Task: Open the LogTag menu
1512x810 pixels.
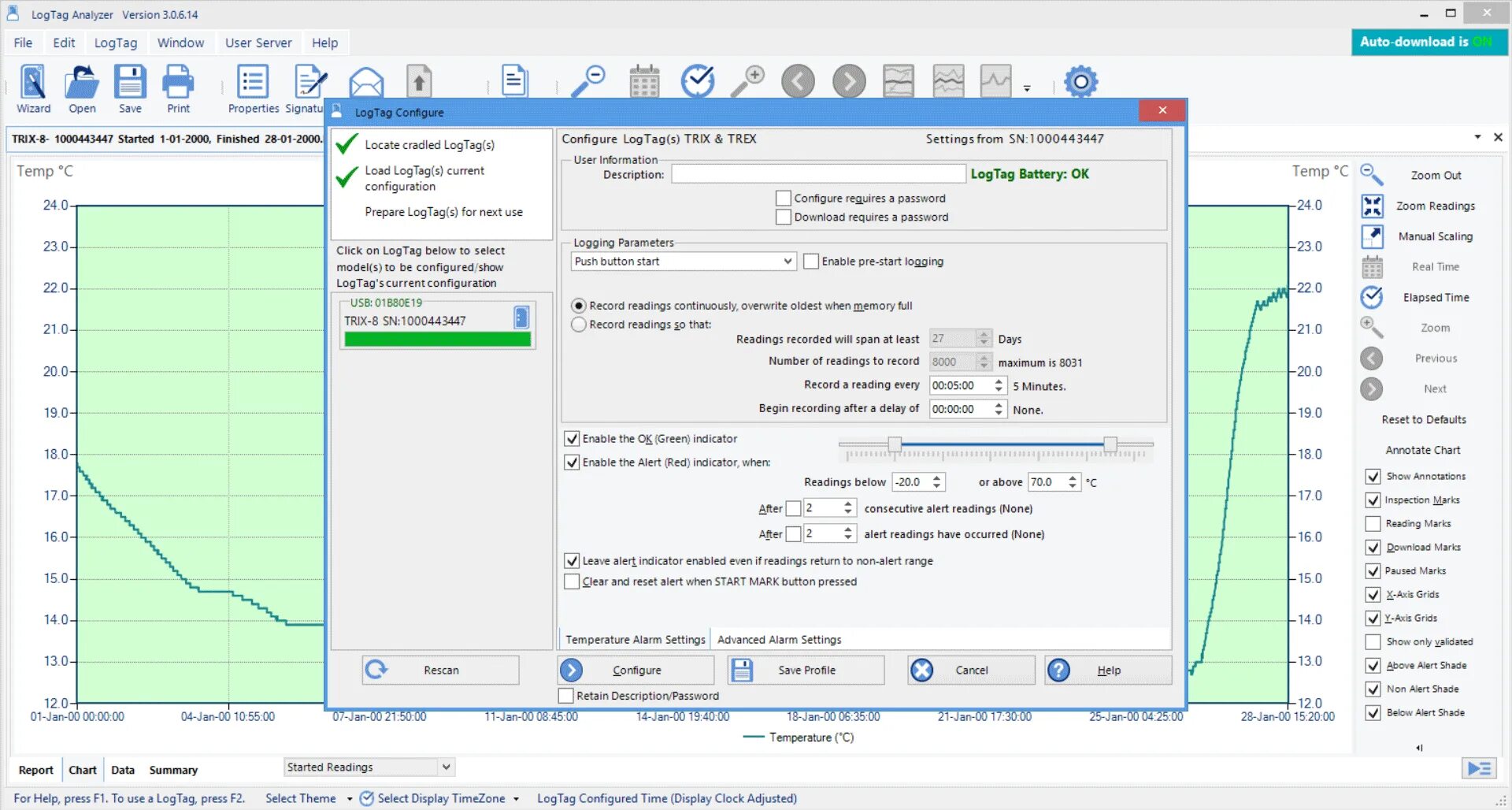Action: [116, 43]
